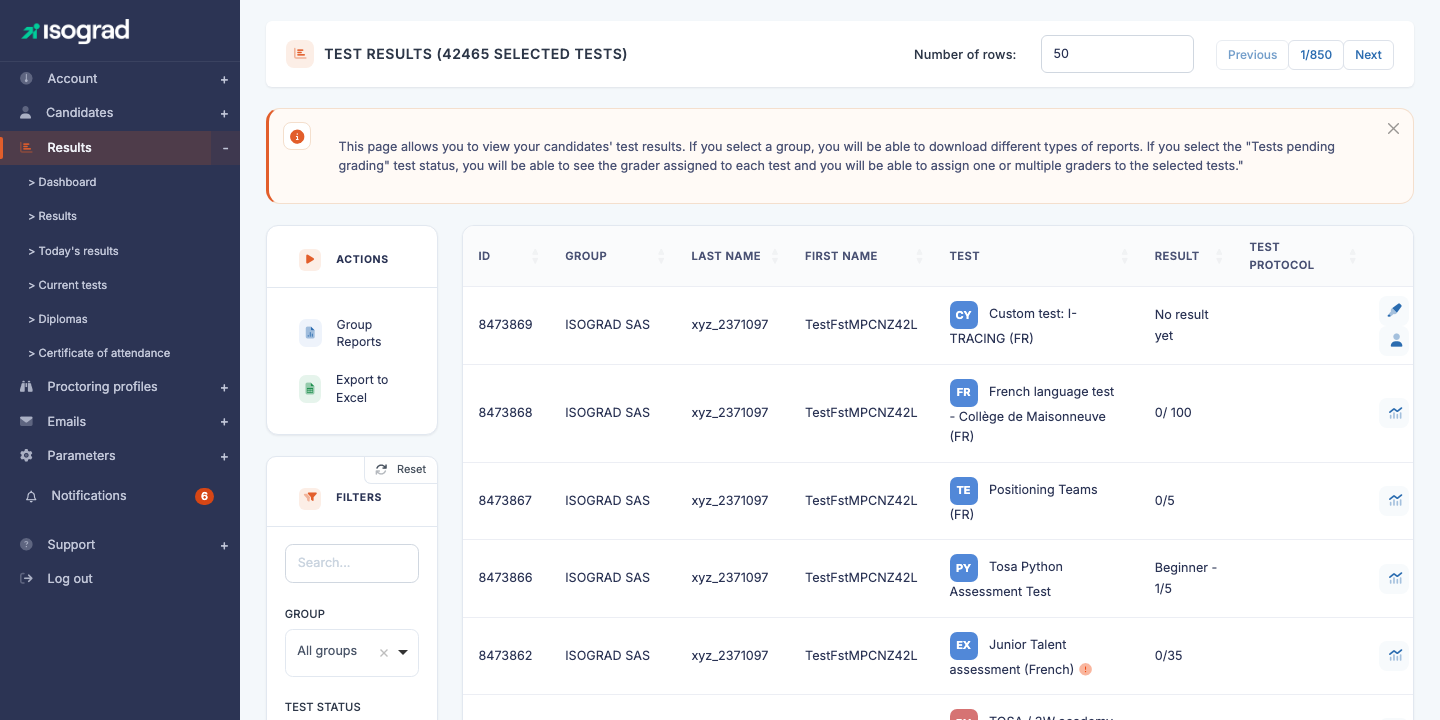Click the Log out arrow icon
Screen dimensions: 1440x720
pyautogui.click(x=26, y=579)
